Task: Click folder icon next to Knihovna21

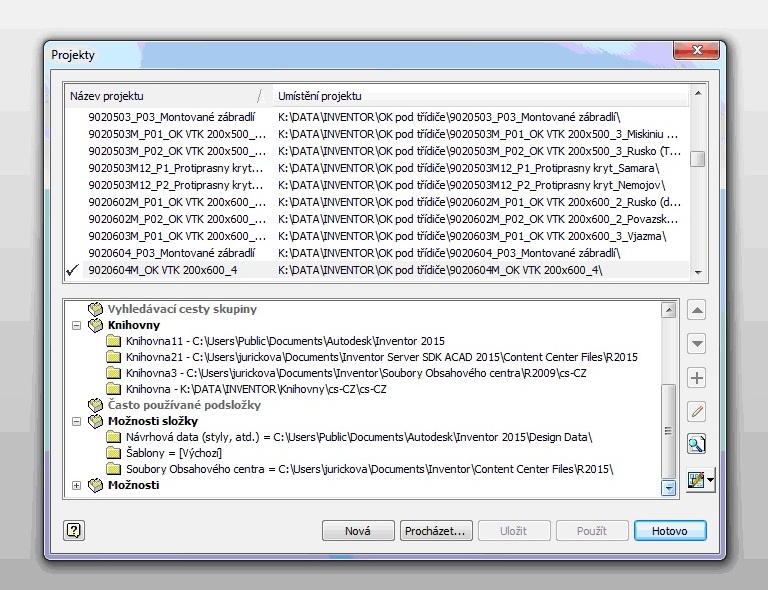Action: coord(114,357)
